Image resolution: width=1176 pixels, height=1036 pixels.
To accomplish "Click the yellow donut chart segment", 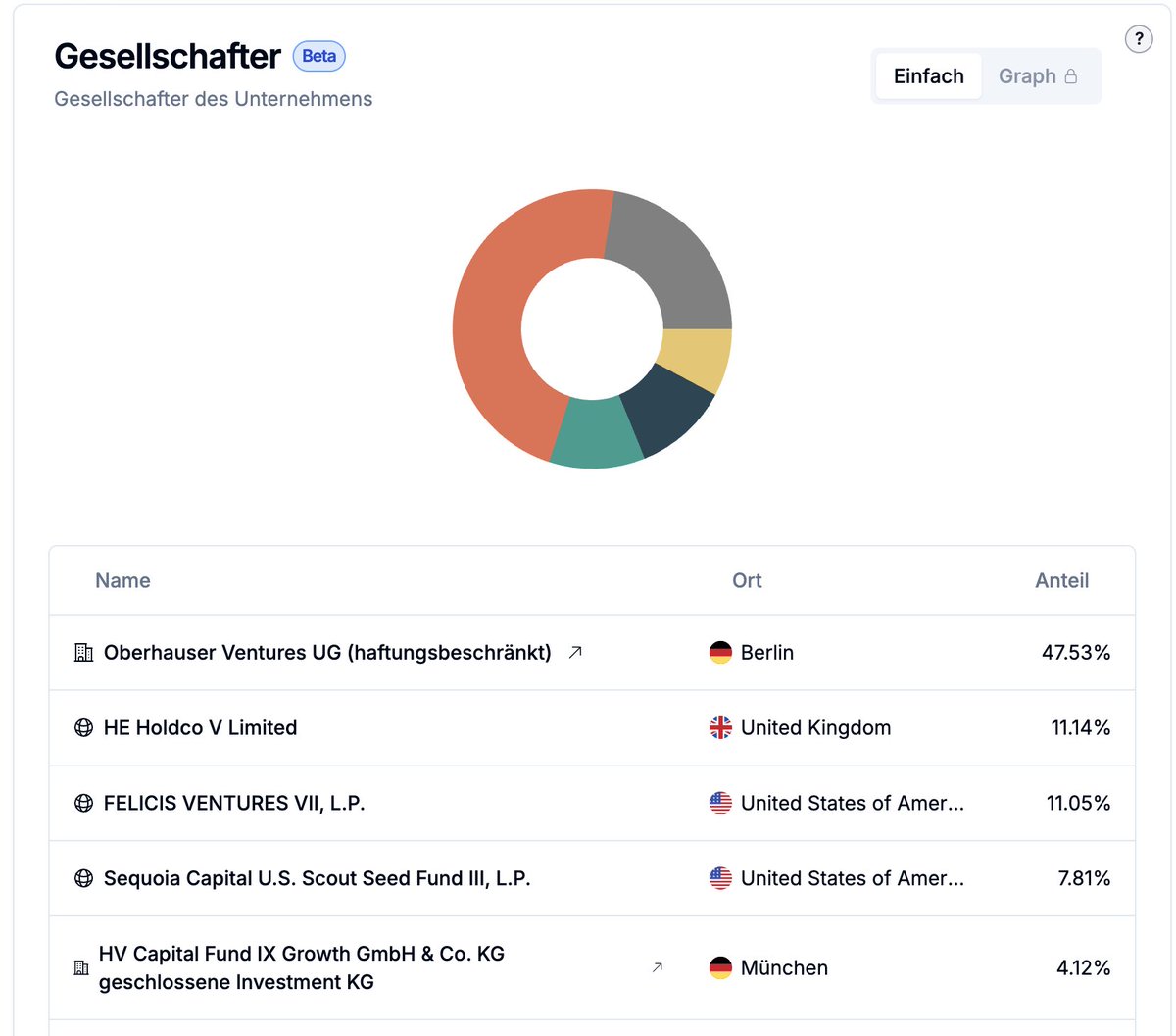I will tap(698, 357).
